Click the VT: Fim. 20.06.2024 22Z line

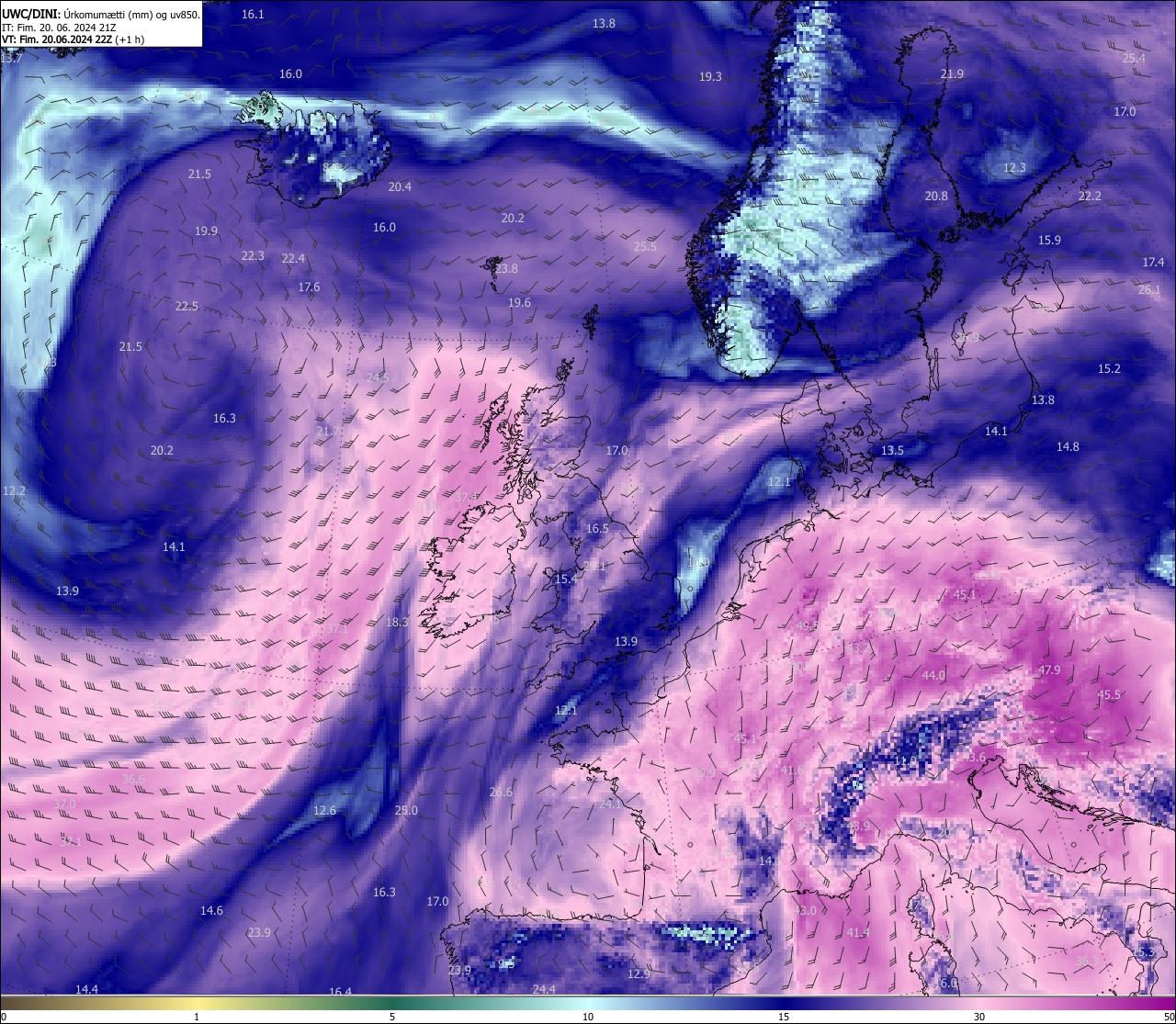click(73, 39)
